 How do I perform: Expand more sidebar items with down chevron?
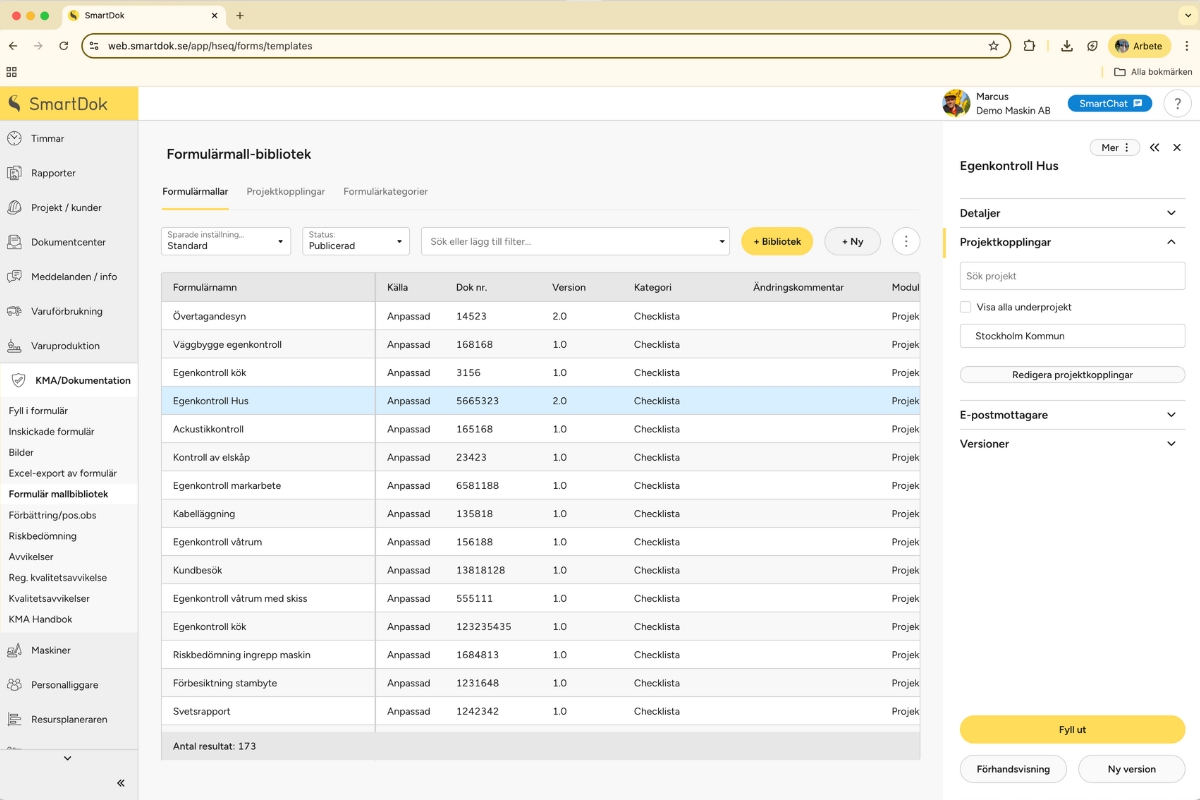pyautogui.click(x=68, y=759)
